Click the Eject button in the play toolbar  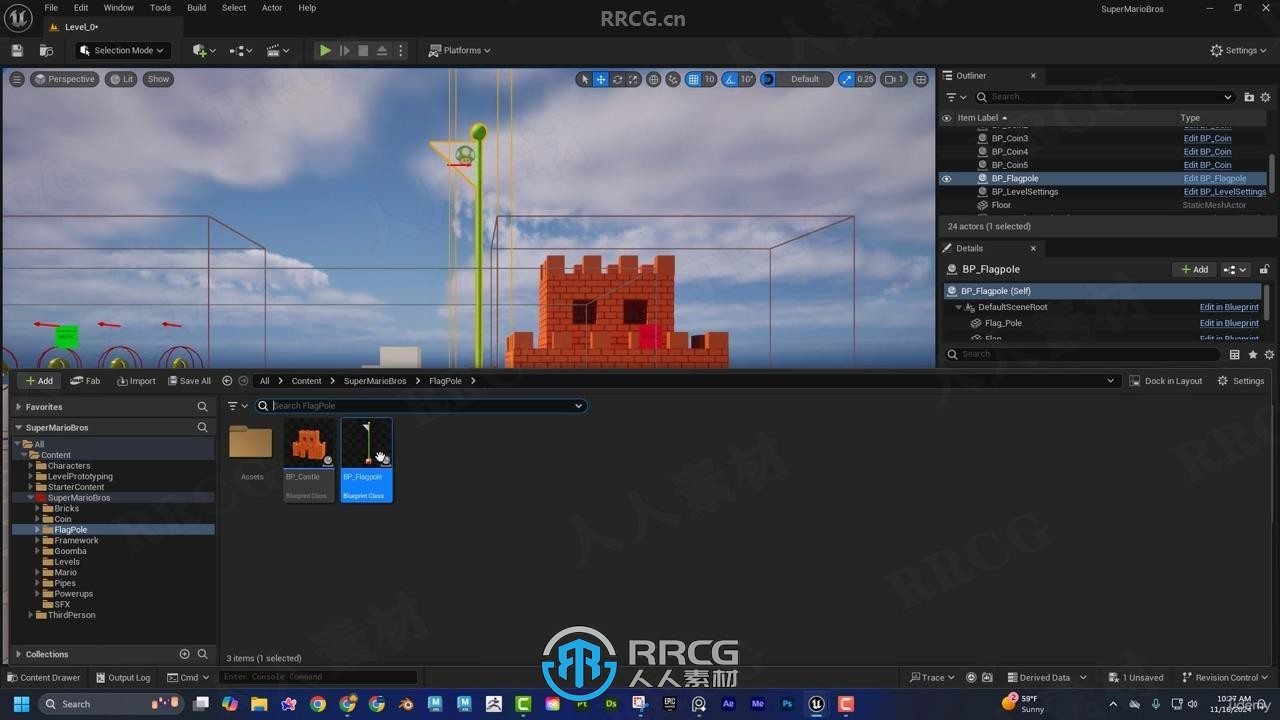coord(382,50)
